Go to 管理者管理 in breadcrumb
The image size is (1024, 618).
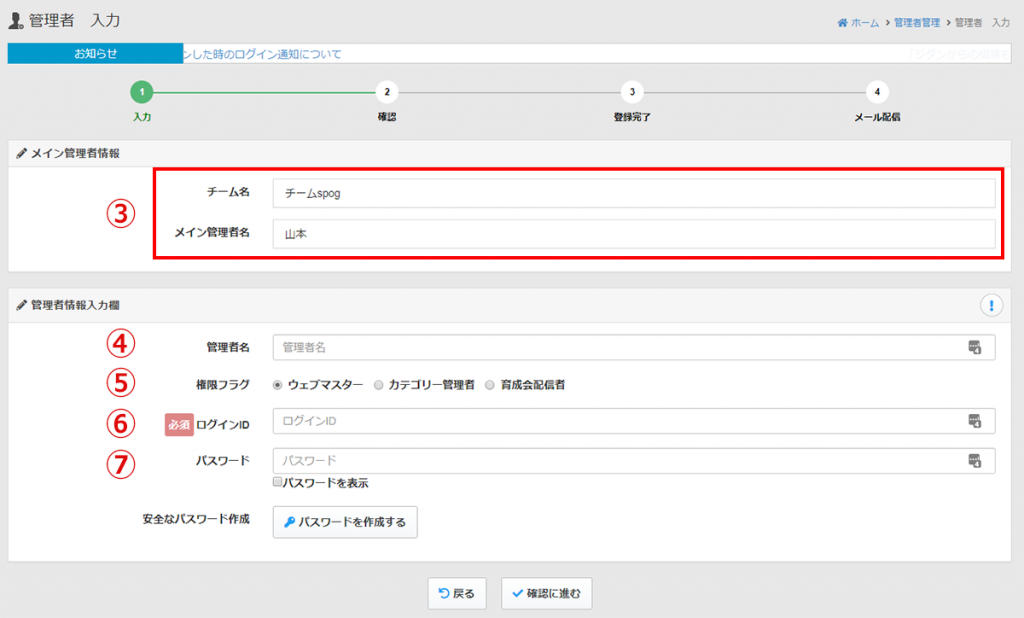tap(917, 22)
